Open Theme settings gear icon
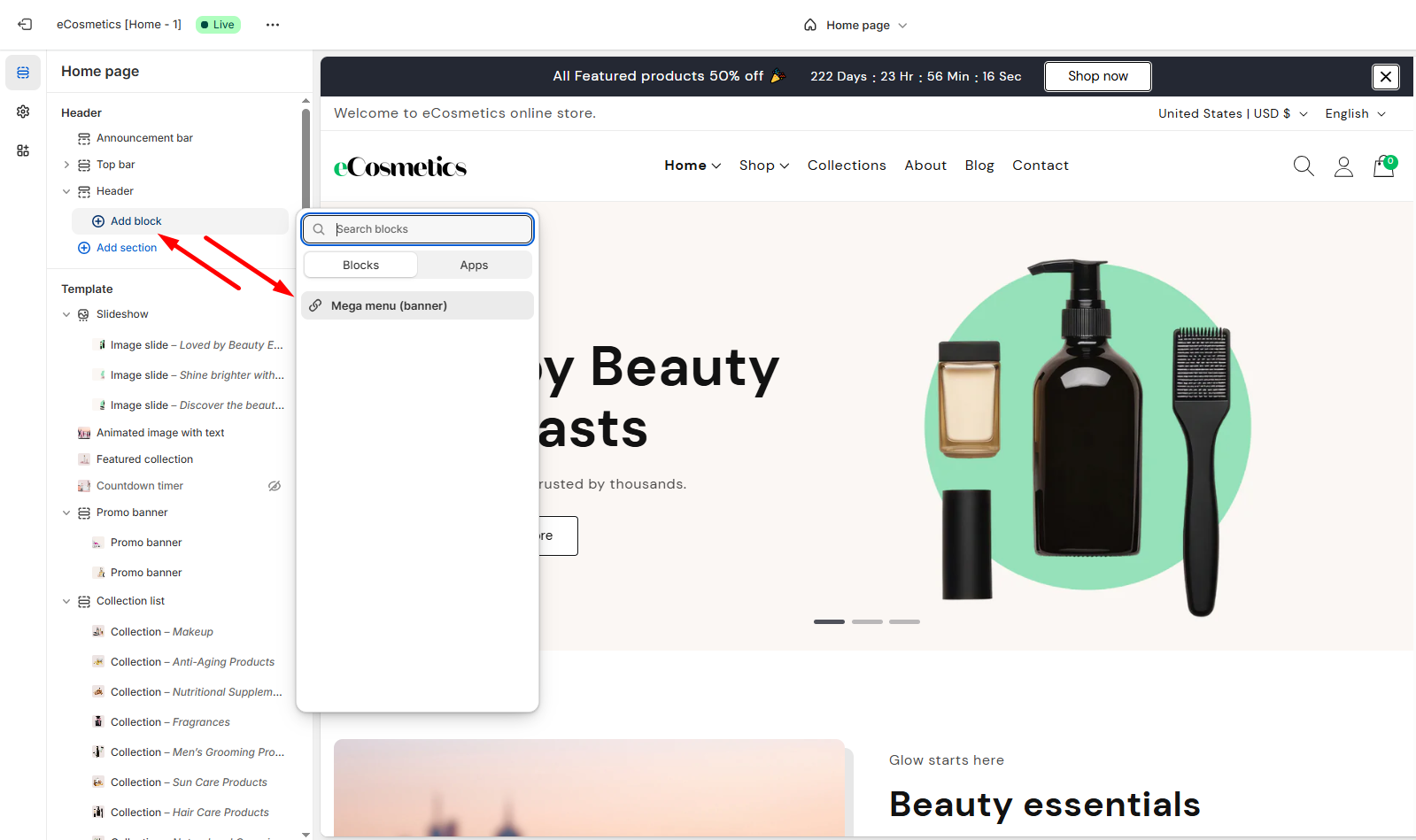1416x840 pixels. (23, 112)
